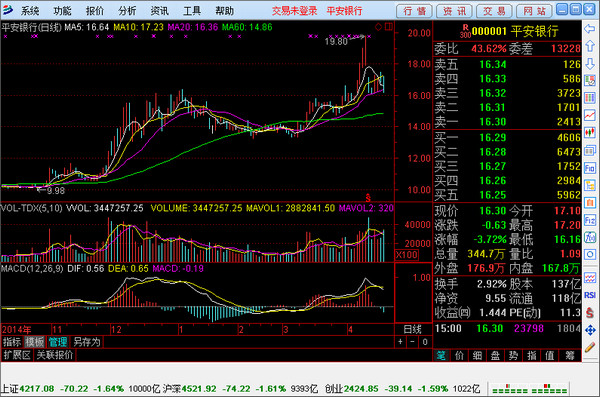Open the wavy lines indicator icon
600x397 pixels.
[590, 277]
